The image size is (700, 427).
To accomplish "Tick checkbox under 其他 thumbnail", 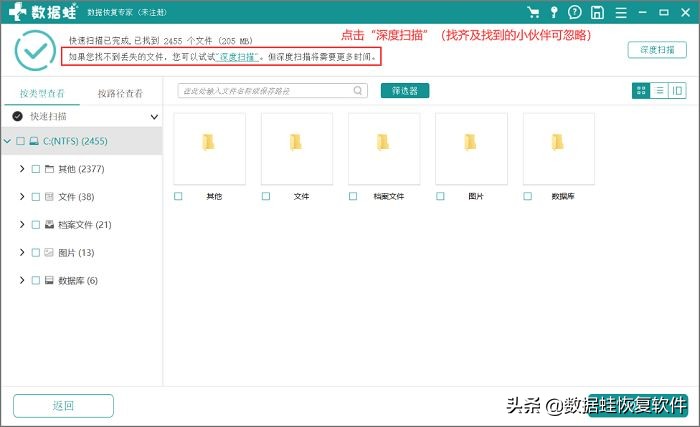I will [178, 196].
